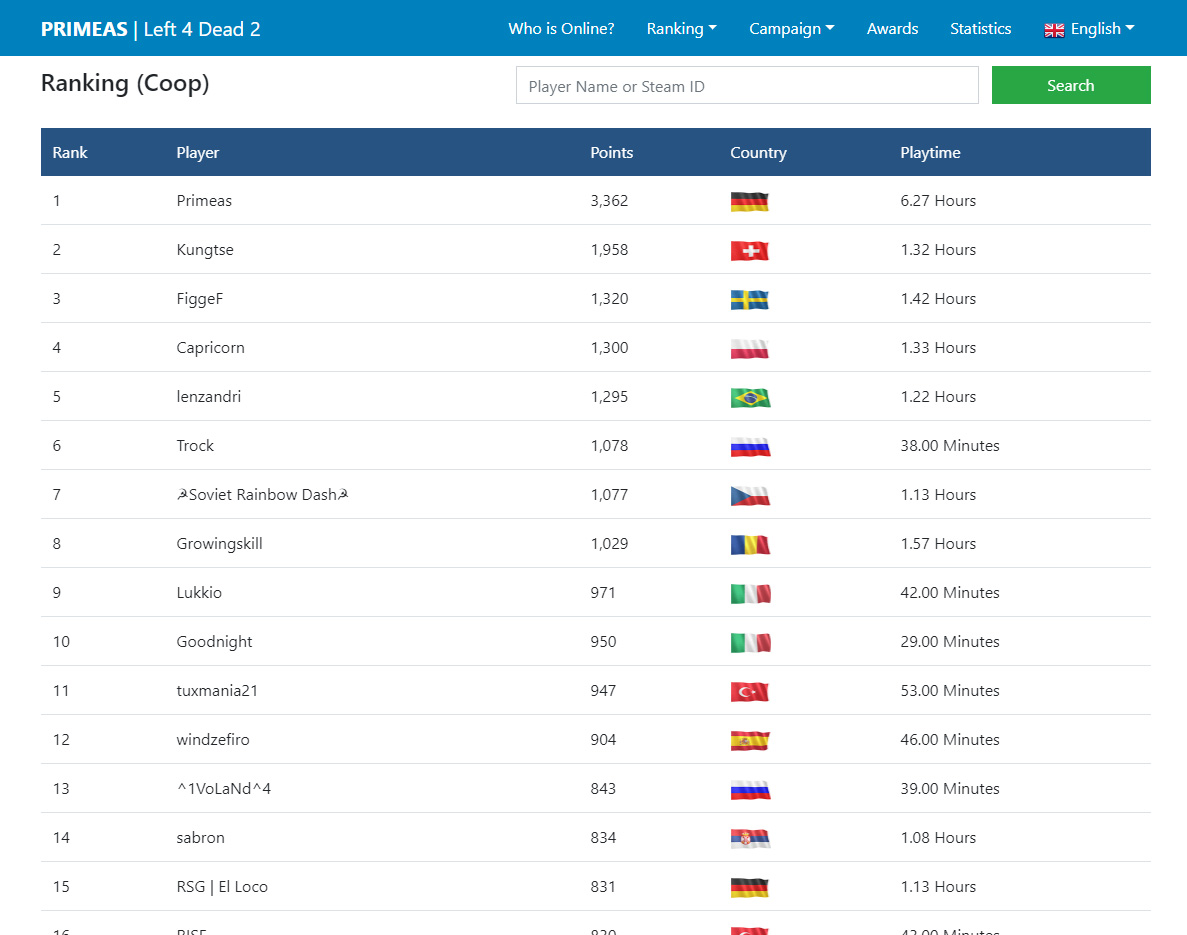This screenshot has height=935, width=1187.
Task: Click the Playtime column header
Action: click(930, 153)
